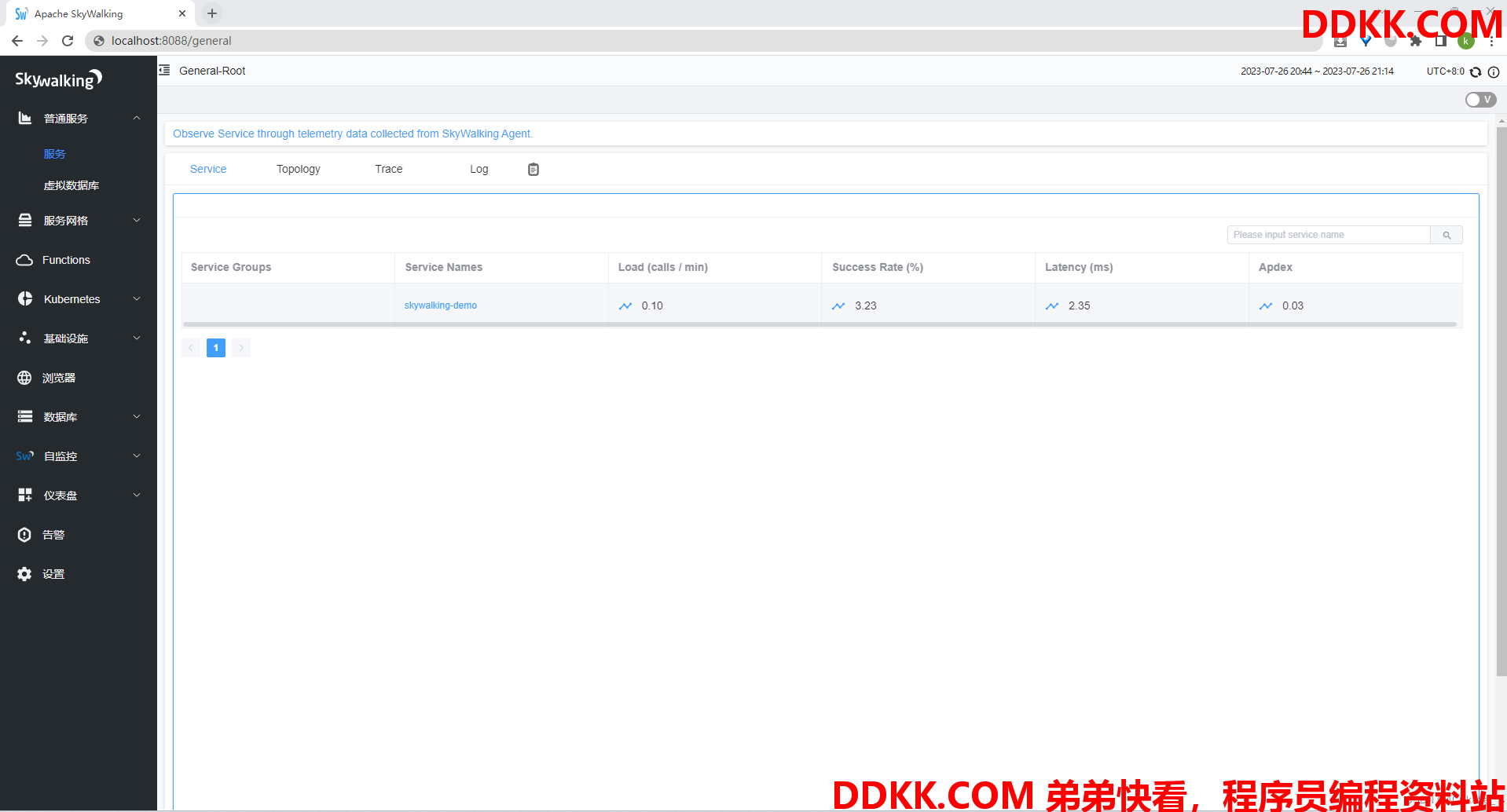Switch to the Log tab
1507x812 pixels.
[479, 169]
